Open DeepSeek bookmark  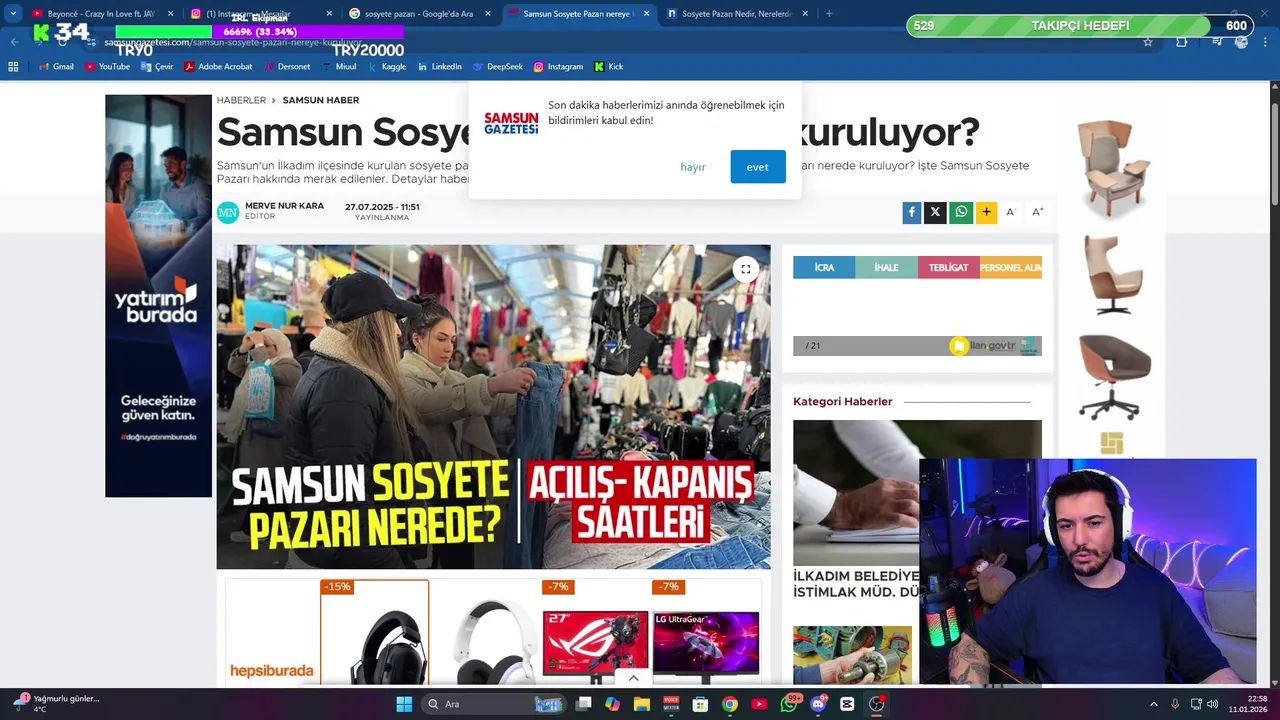(x=498, y=67)
